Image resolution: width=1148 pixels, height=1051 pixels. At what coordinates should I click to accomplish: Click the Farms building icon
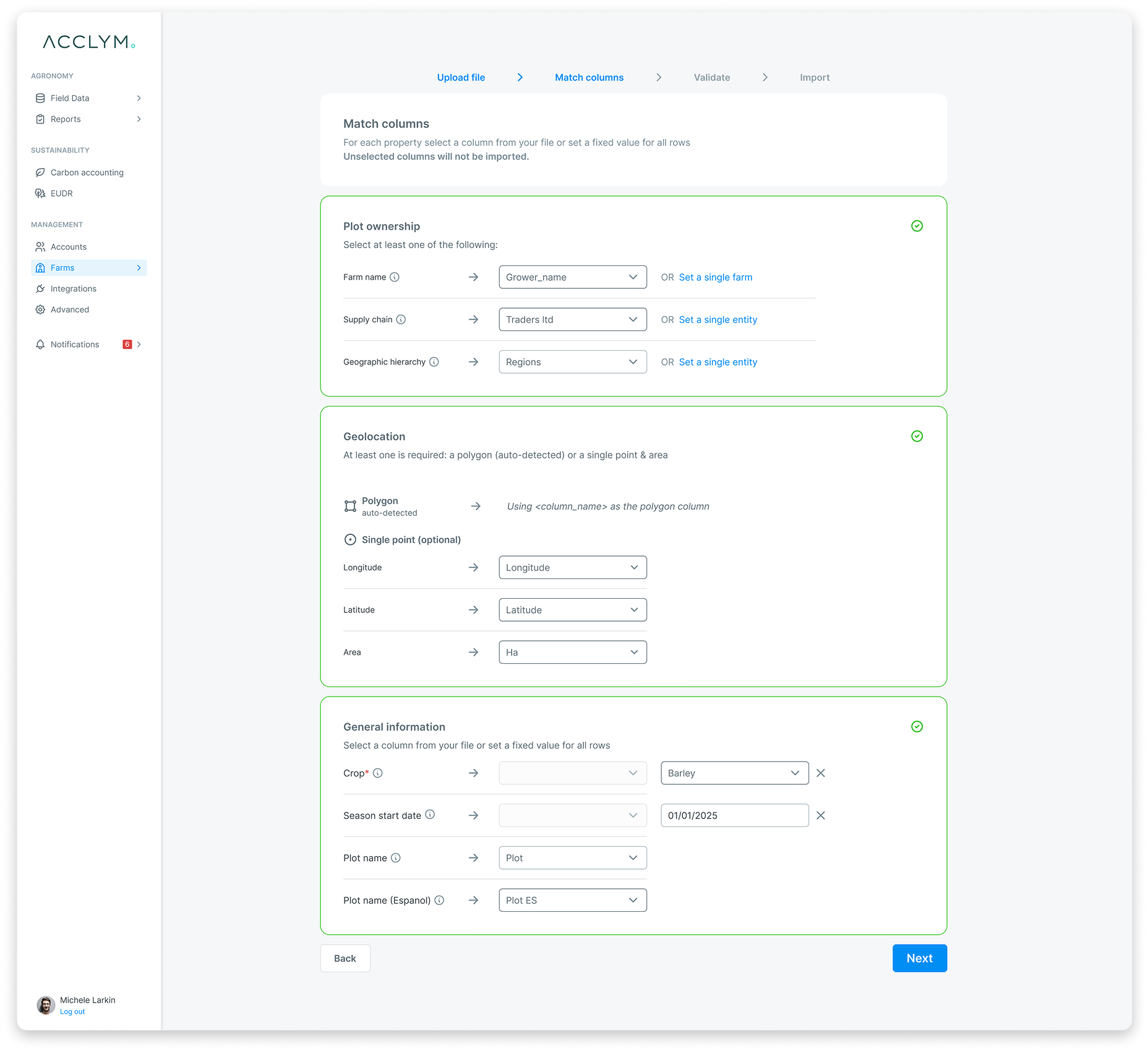click(x=40, y=268)
